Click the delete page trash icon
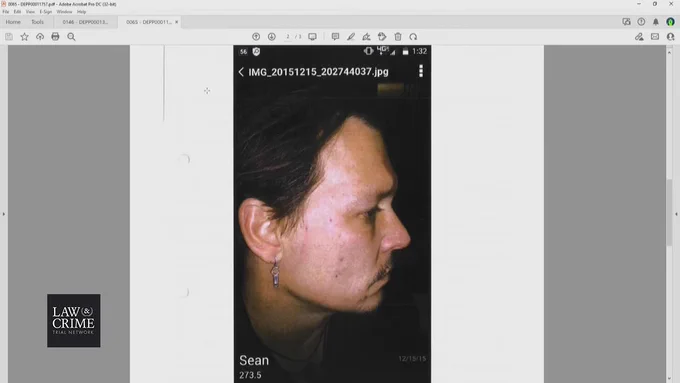The height and width of the screenshot is (383, 680). point(398,37)
